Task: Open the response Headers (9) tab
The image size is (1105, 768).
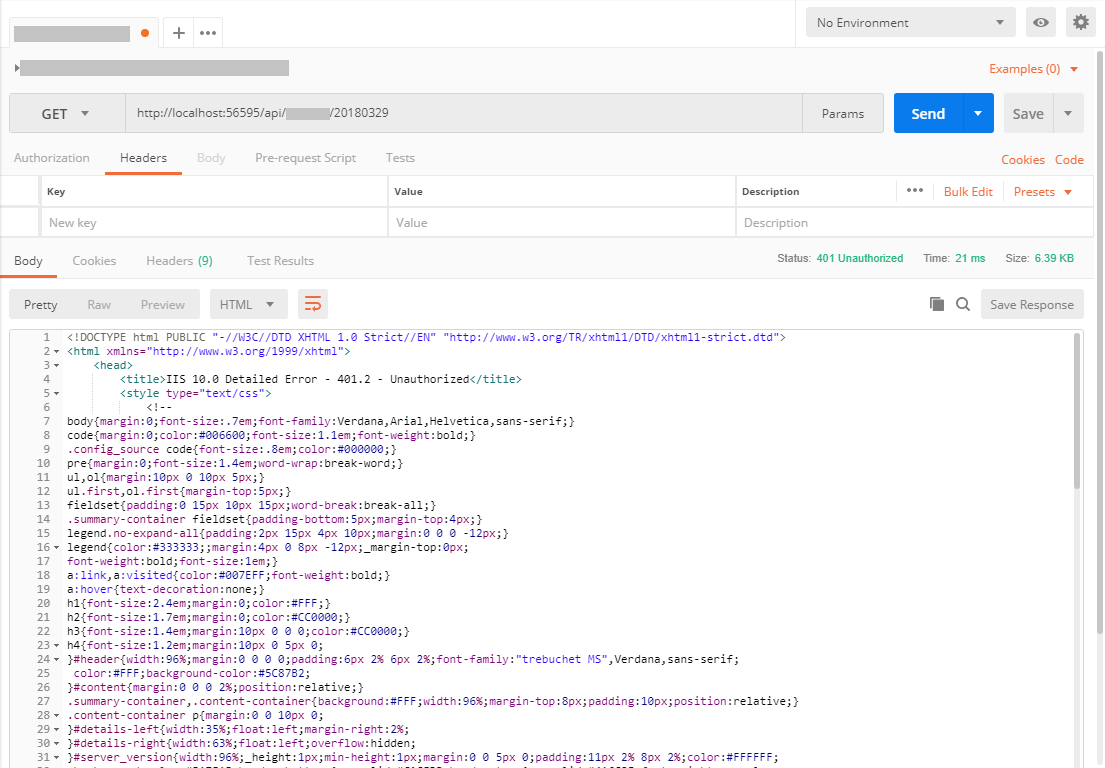Action: click(x=179, y=260)
